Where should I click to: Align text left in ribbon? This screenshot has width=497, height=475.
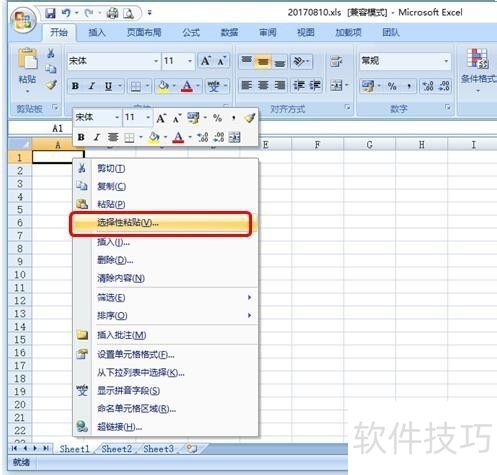pyautogui.click(x=246, y=85)
